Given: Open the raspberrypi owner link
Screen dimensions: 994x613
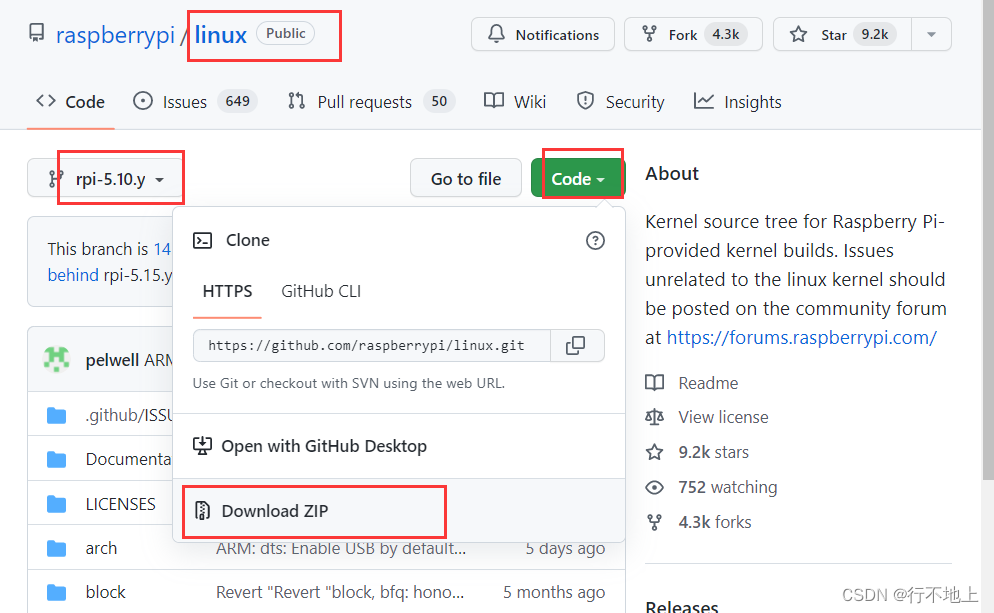Looking at the screenshot, I should click(115, 34).
